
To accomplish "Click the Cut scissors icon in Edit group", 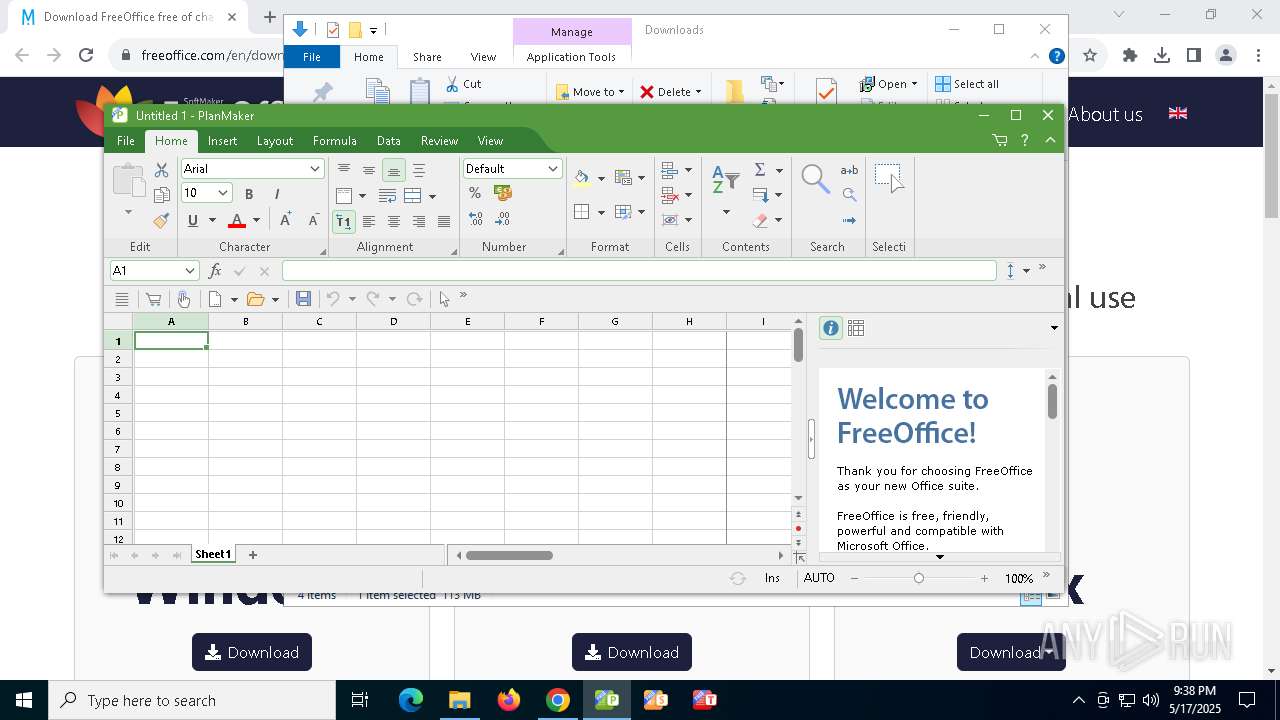I will click(x=162, y=171).
